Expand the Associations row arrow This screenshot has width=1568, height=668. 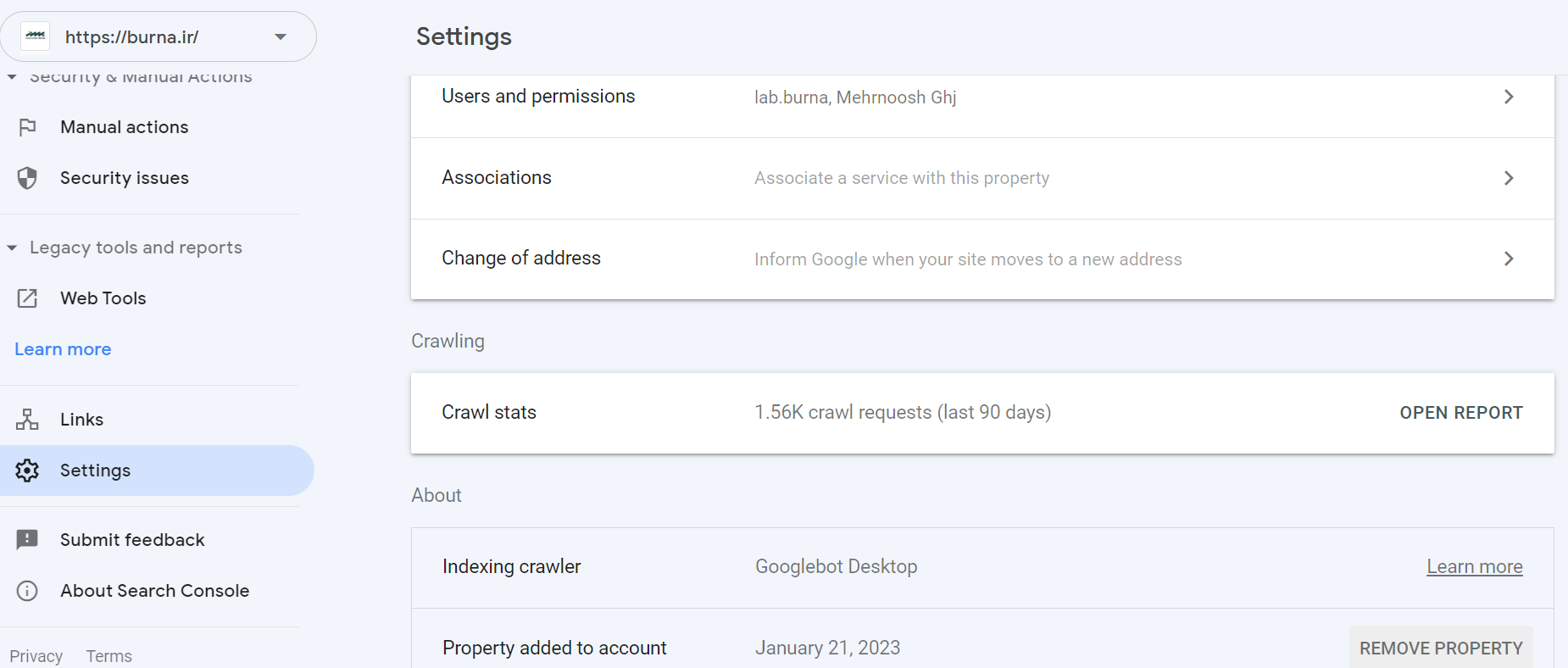click(1509, 178)
